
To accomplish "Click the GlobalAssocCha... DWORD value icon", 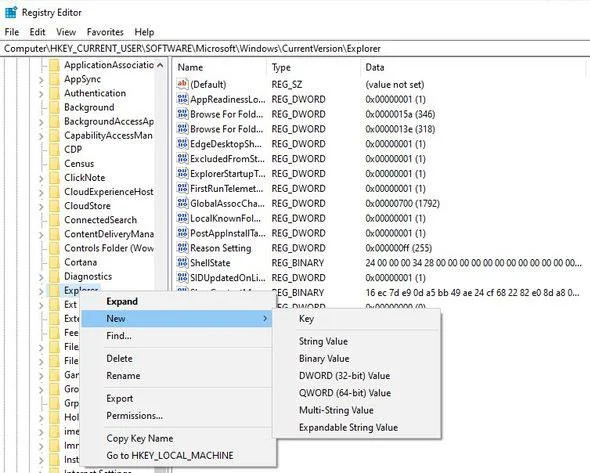I will (x=182, y=203).
